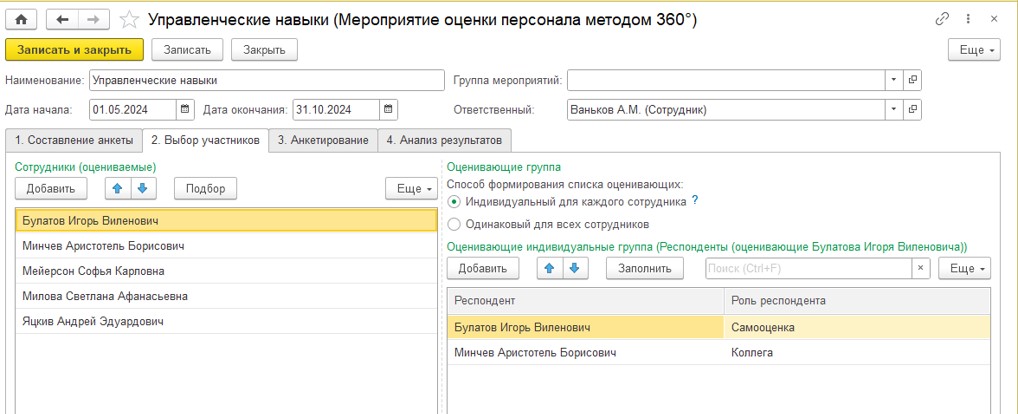Click the Закрыть button

pos(264,50)
